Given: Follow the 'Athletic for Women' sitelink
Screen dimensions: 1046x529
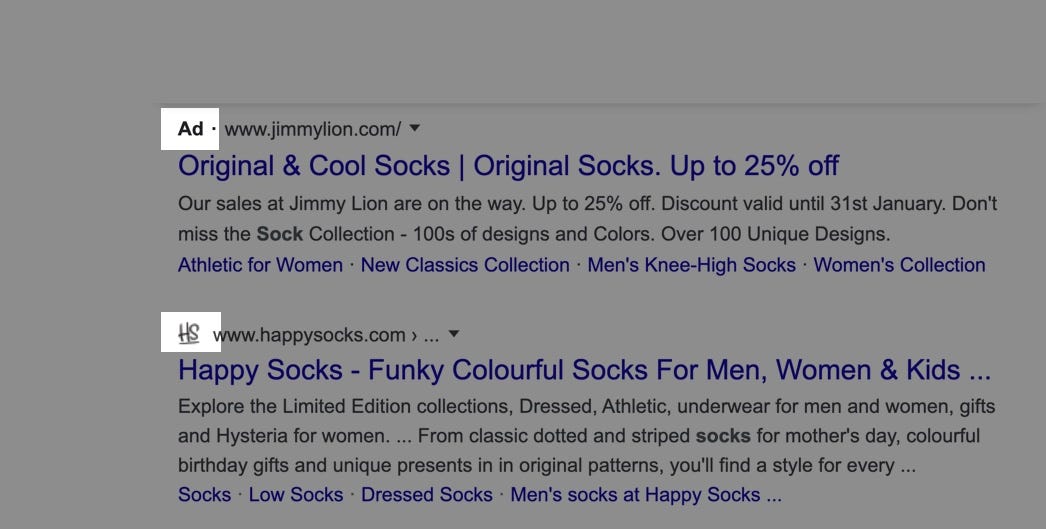Looking at the screenshot, I should tap(260, 265).
